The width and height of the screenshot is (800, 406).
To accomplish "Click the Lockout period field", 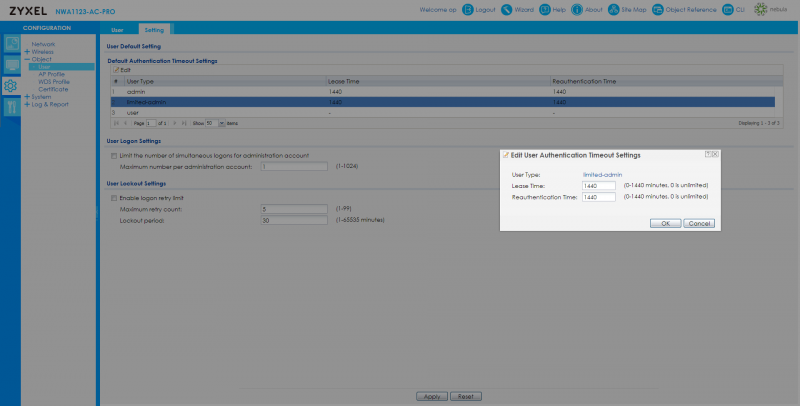I will click(x=294, y=220).
